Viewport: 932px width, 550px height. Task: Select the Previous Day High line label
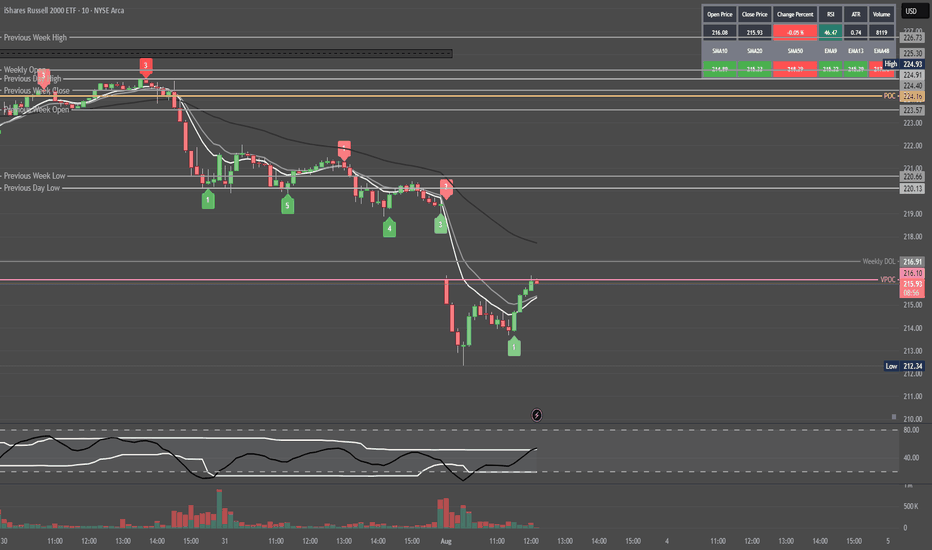(x=32, y=78)
